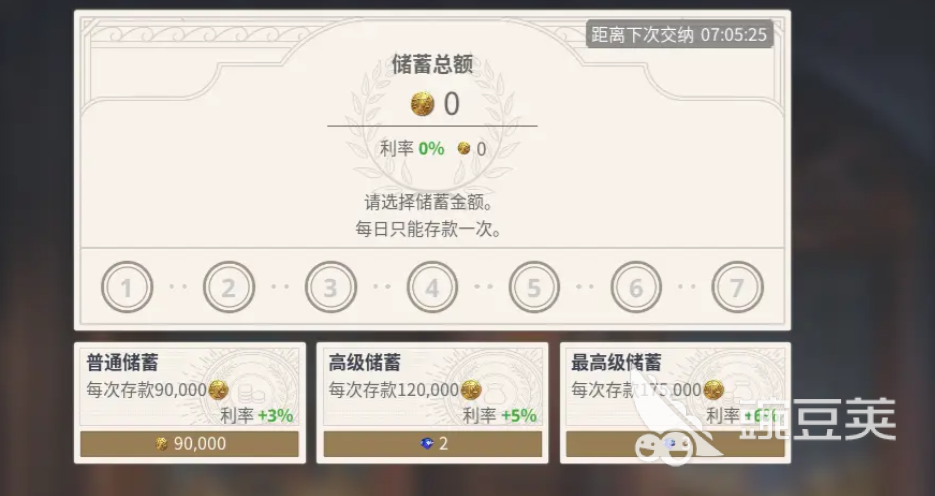Click the blue diamond icon on 高级储蓄 button
The image size is (935, 496).
(427, 444)
